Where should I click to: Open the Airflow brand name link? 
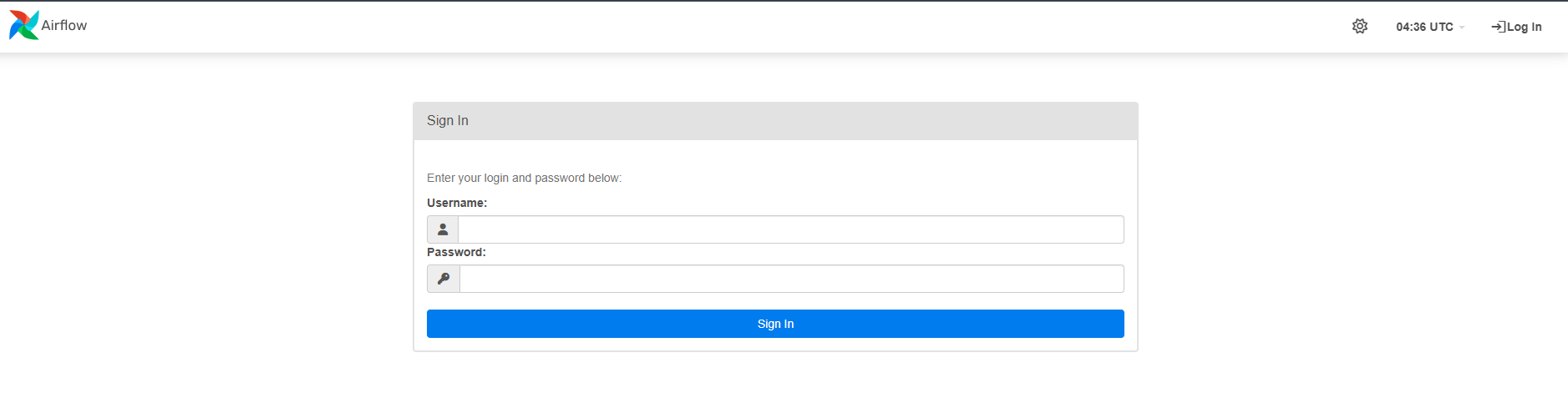(x=64, y=26)
